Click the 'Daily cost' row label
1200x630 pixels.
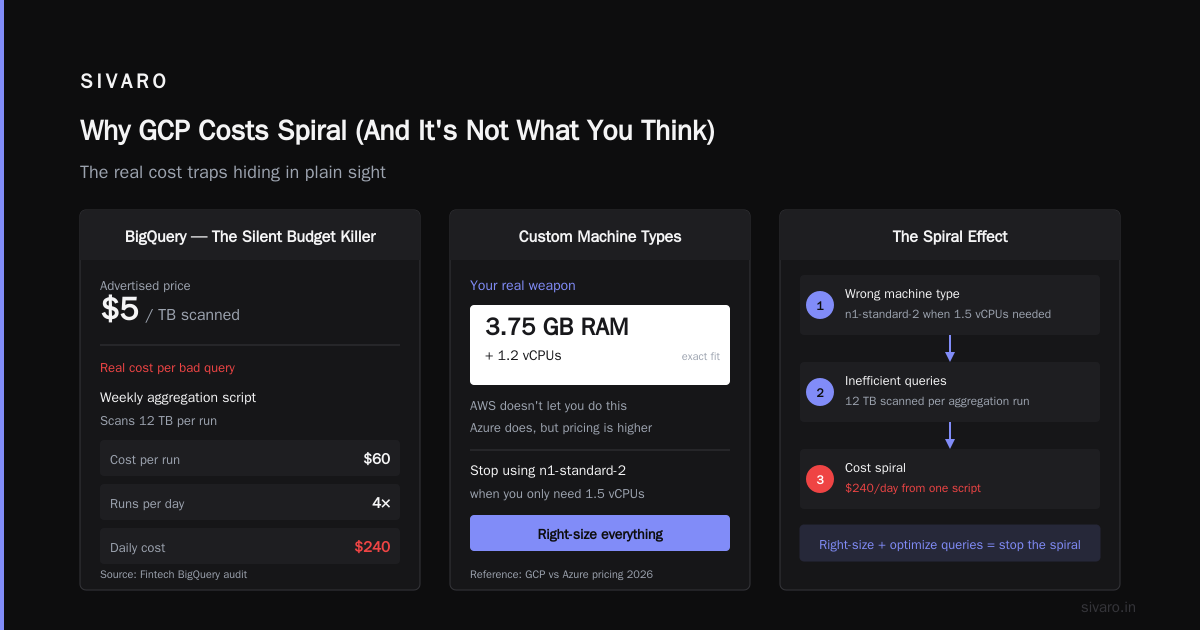point(138,548)
